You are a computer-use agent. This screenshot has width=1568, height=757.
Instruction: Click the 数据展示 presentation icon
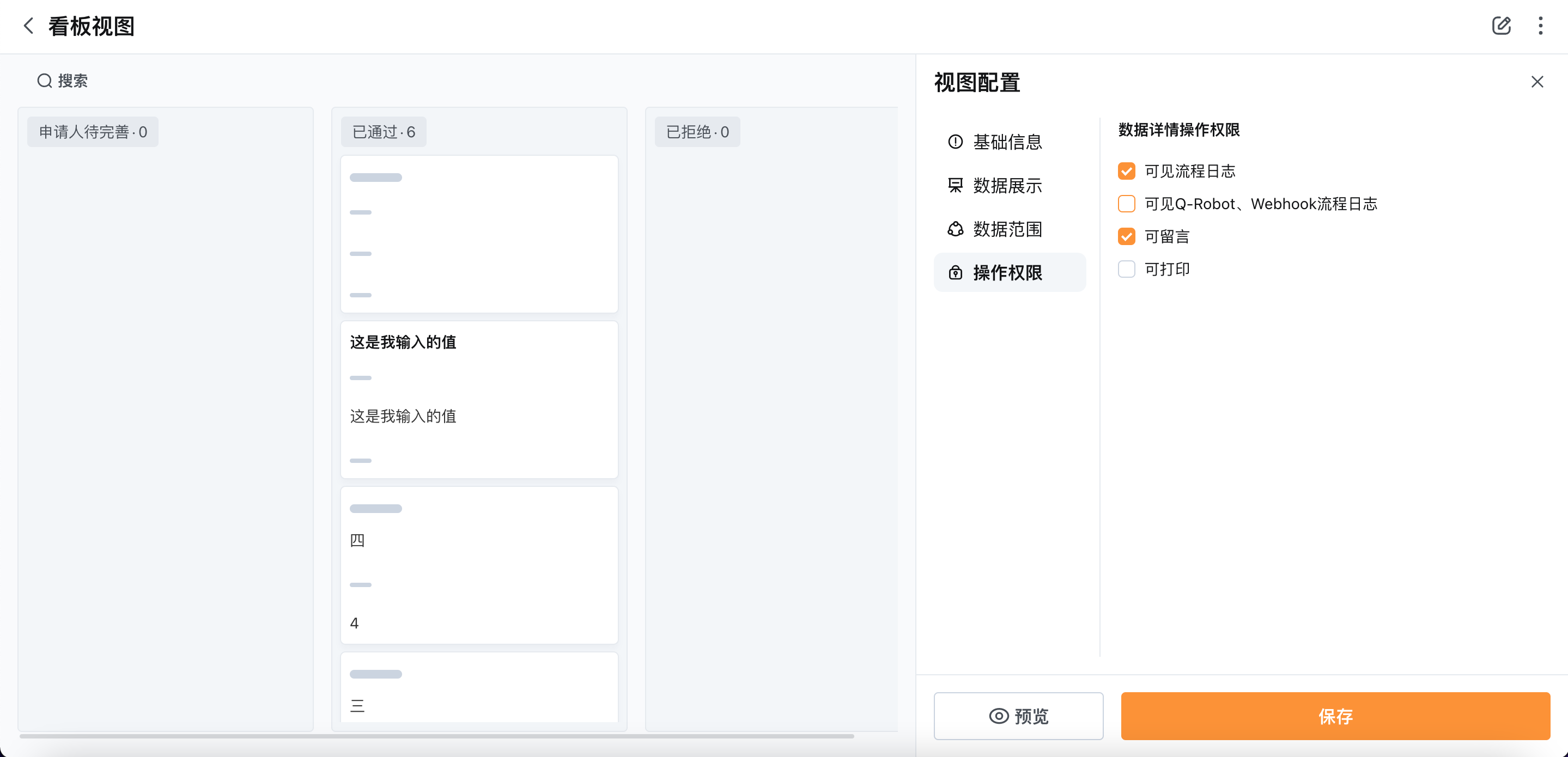955,186
